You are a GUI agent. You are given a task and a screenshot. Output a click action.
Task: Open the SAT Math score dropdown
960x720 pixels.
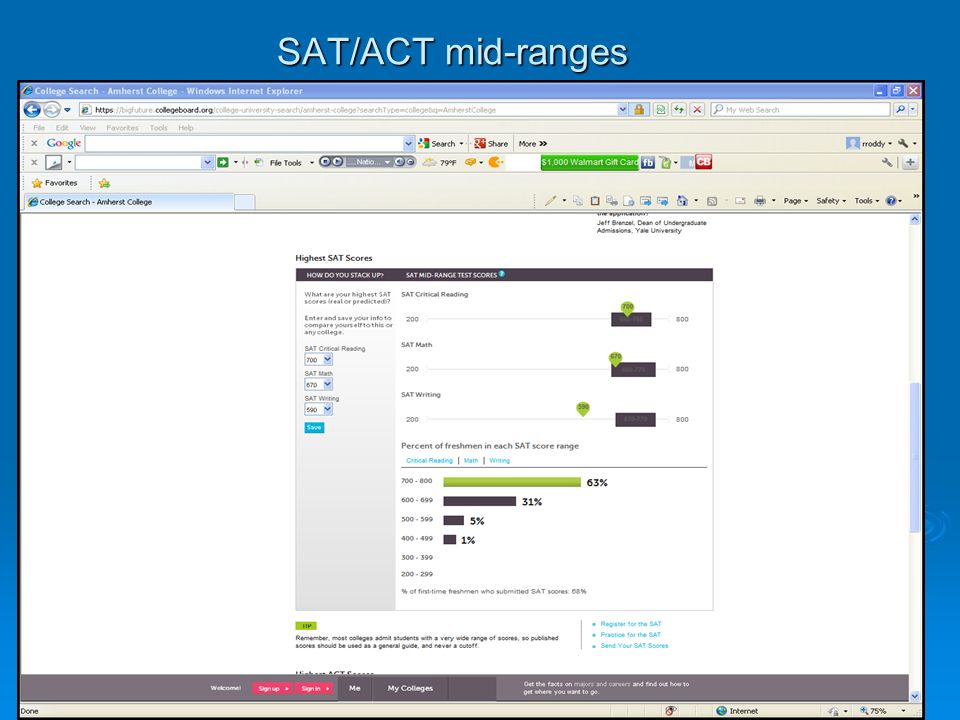click(318, 384)
